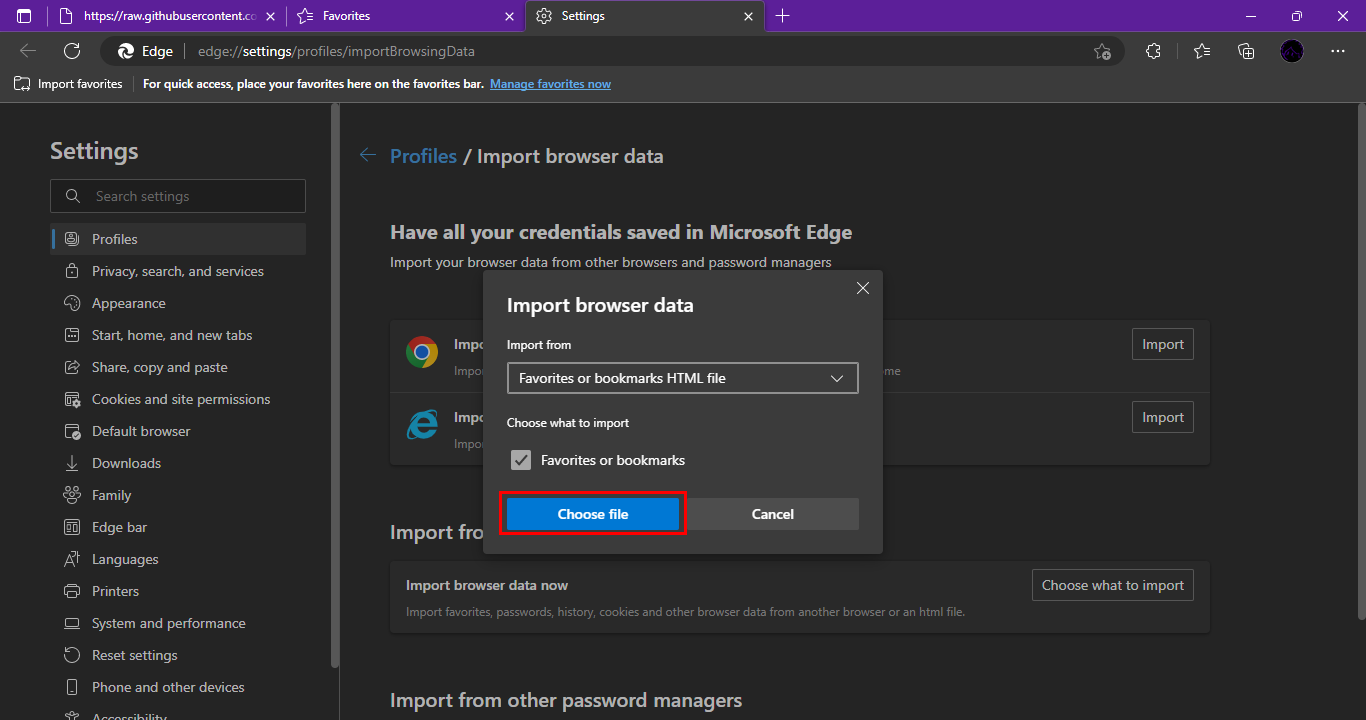
Task: Open Privacy, search, and services settings
Action: tap(176, 270)
